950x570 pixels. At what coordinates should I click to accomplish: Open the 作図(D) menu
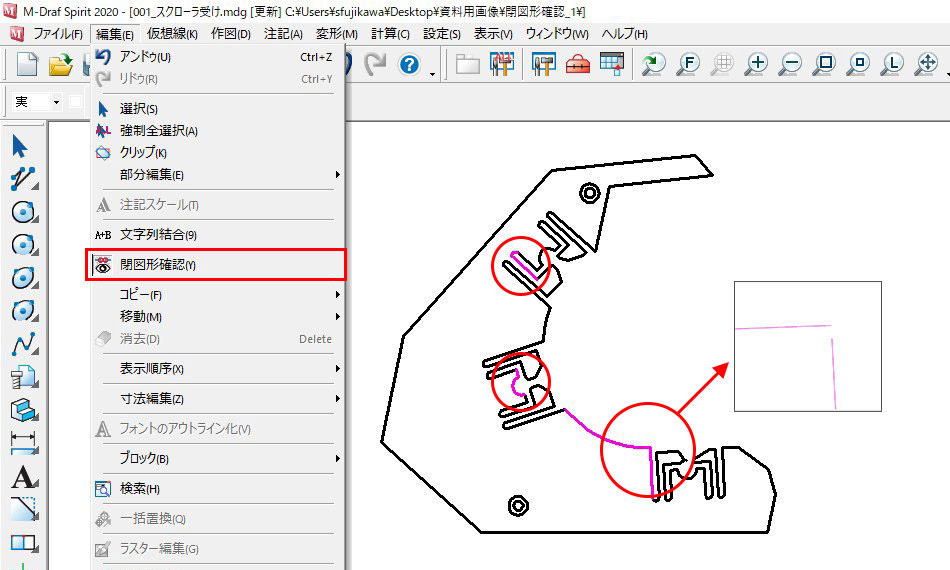[231, 34]
